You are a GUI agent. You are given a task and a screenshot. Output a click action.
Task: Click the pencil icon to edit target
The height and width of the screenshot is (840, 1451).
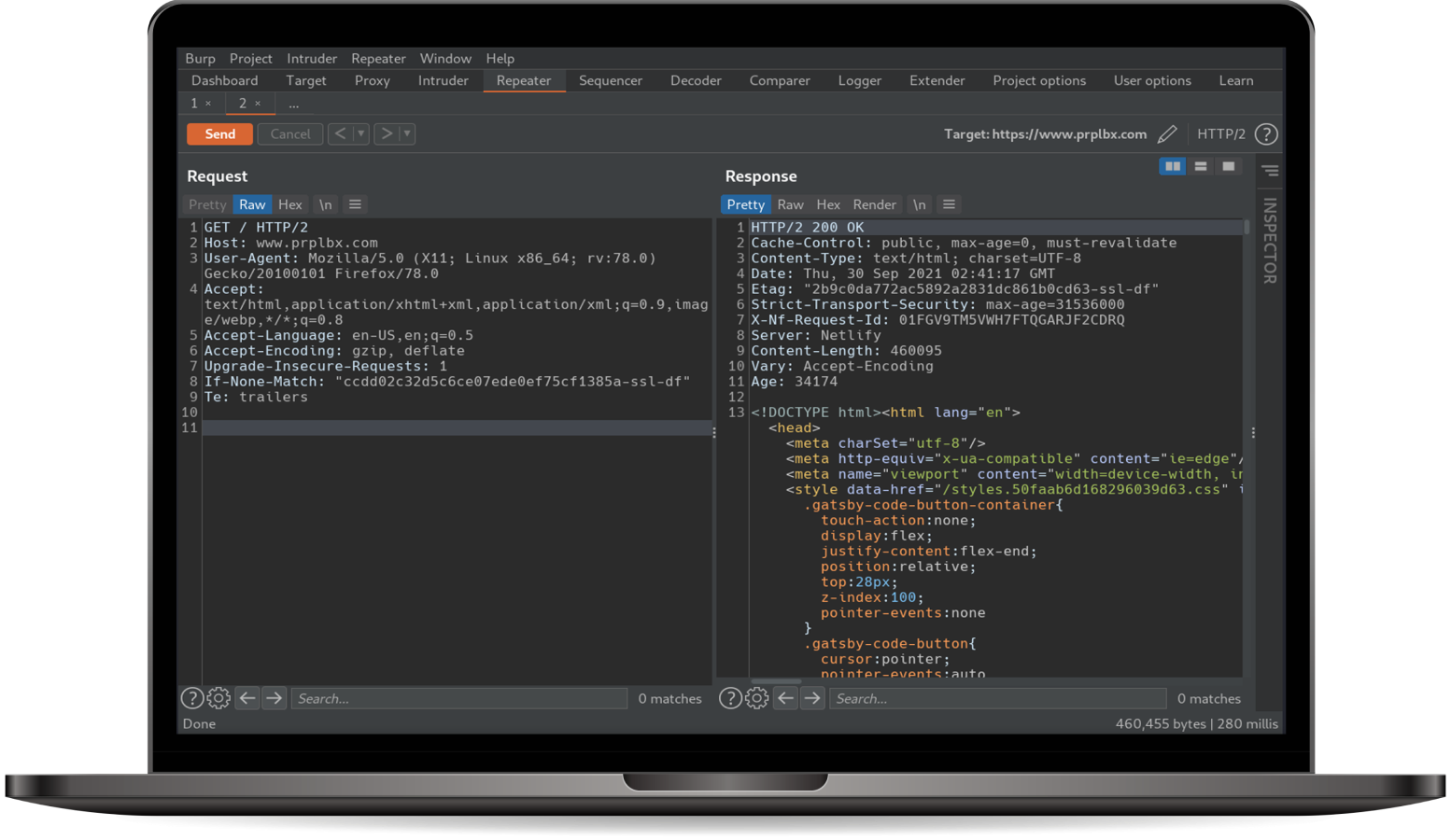pyautogui.click(x=1167, y=134)
